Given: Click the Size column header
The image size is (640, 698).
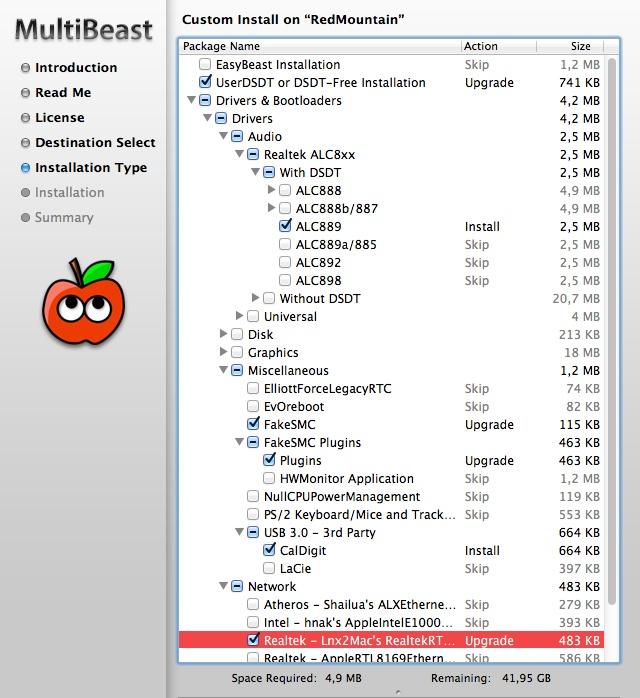Looking at the screenshot, I should [x=570, y=46].
